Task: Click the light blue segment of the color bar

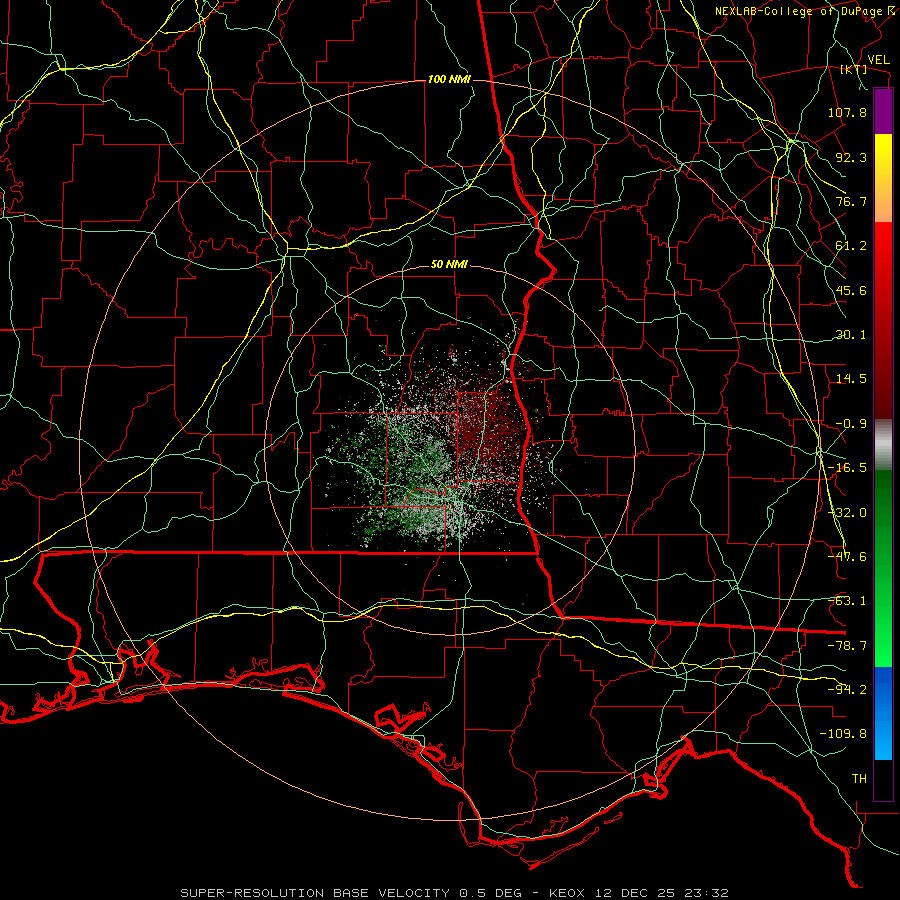Action: click(883, 713)
